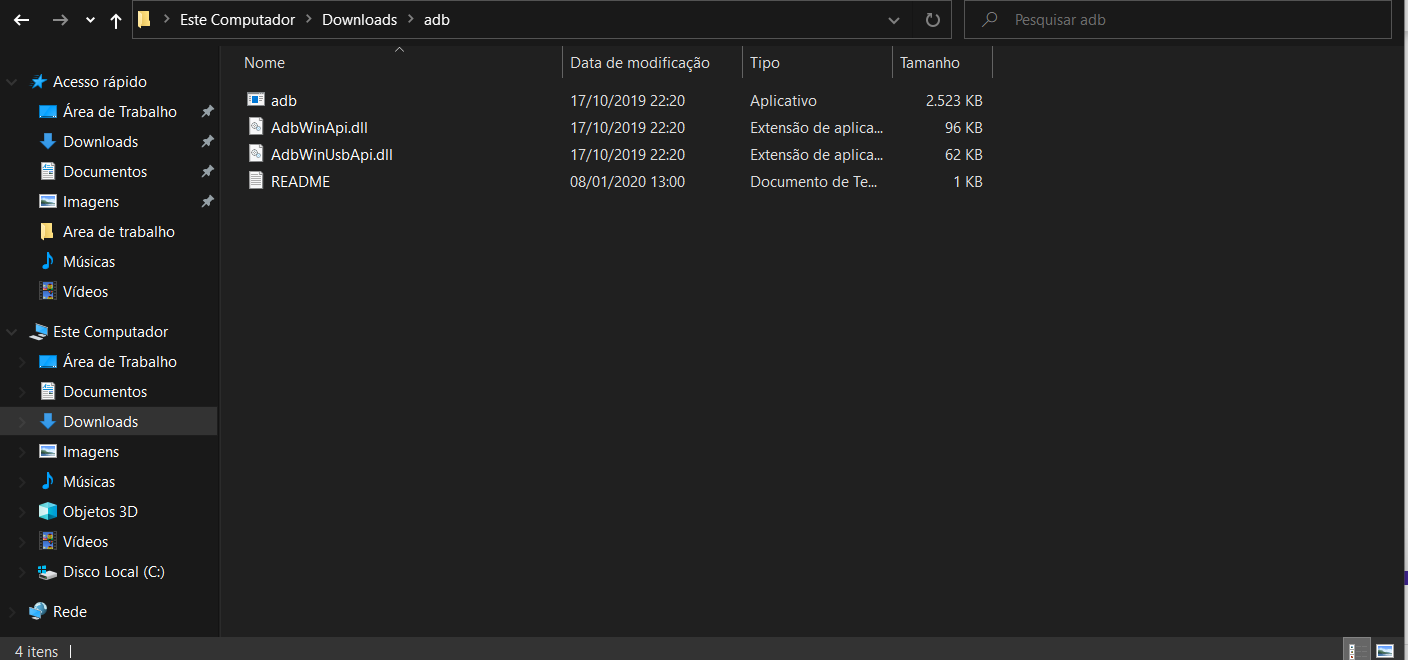Switch to details view layout

coord(1357,651)
